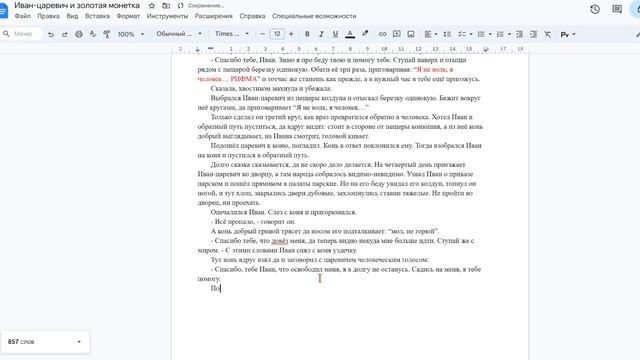
Task: Print the document with printer icon
Action: [x=79, y=34]
